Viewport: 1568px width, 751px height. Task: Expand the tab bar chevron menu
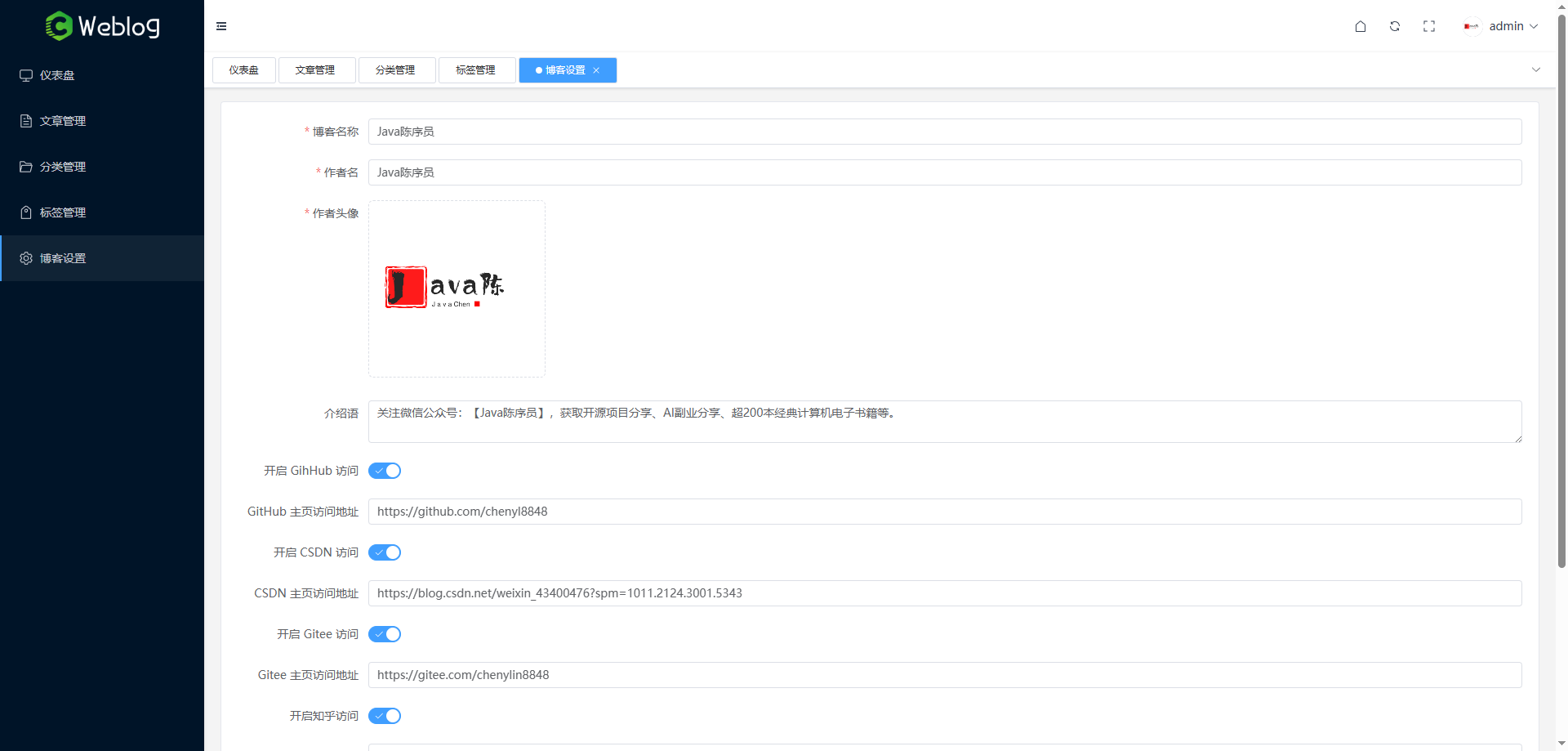[x=1535, y=70]
